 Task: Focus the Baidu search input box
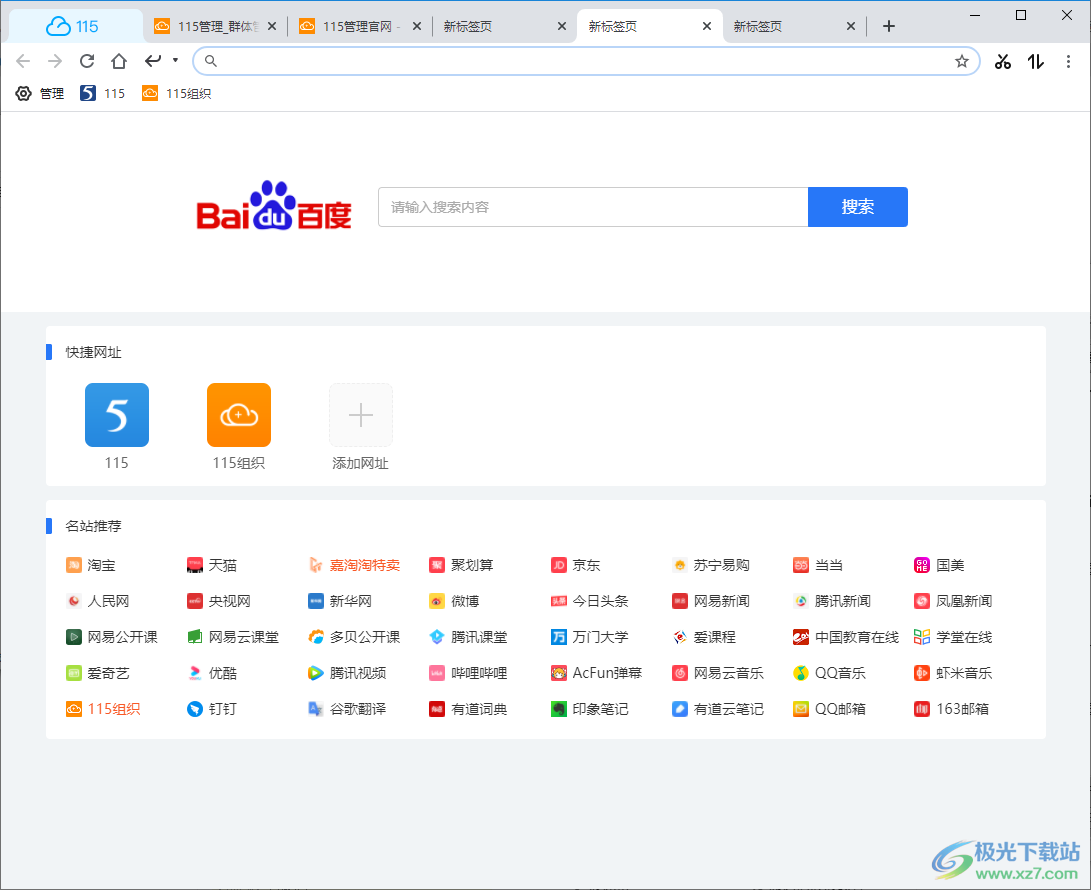point(593,207)
